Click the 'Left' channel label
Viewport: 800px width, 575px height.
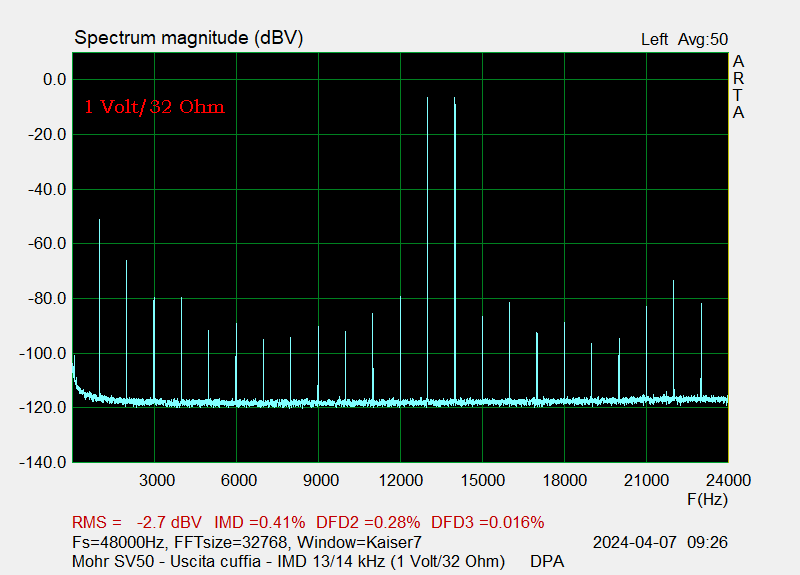pos(655,39)
